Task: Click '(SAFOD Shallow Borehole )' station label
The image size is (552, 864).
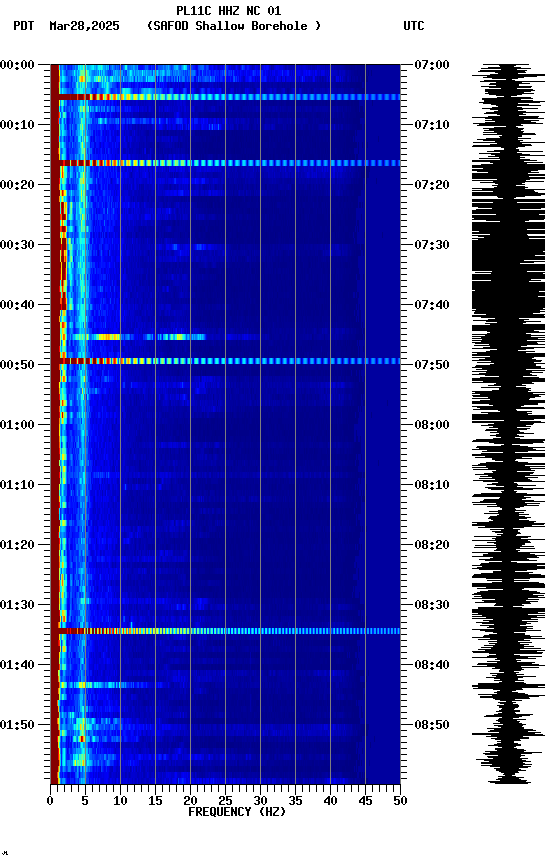Action: [x=234, y=26]
